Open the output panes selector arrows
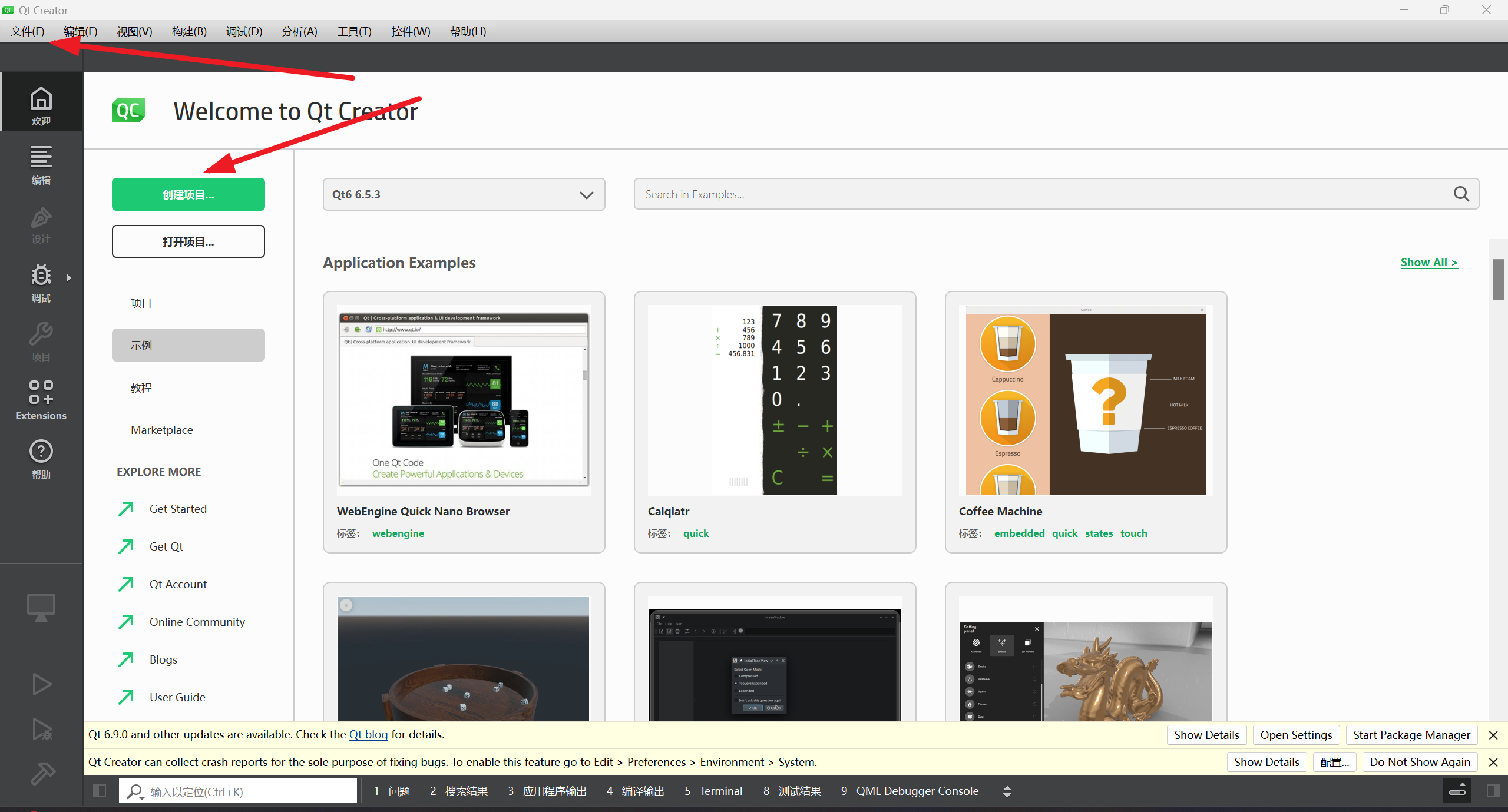 click(x=1007, y=791)
